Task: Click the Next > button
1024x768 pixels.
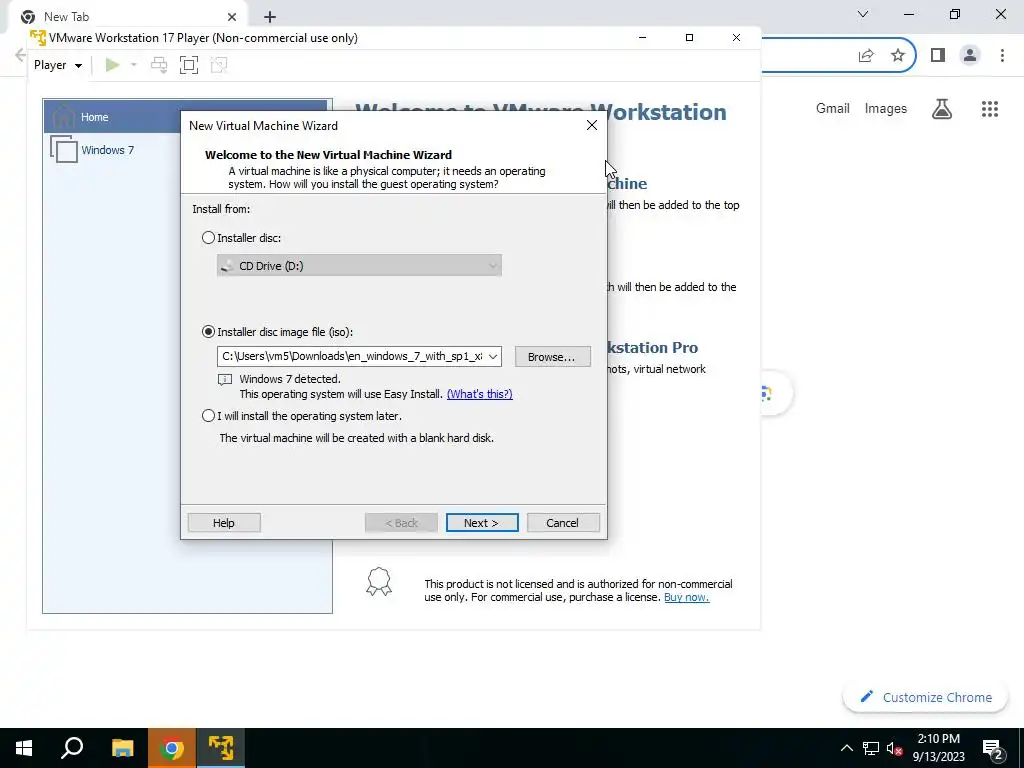Action: 482,522
